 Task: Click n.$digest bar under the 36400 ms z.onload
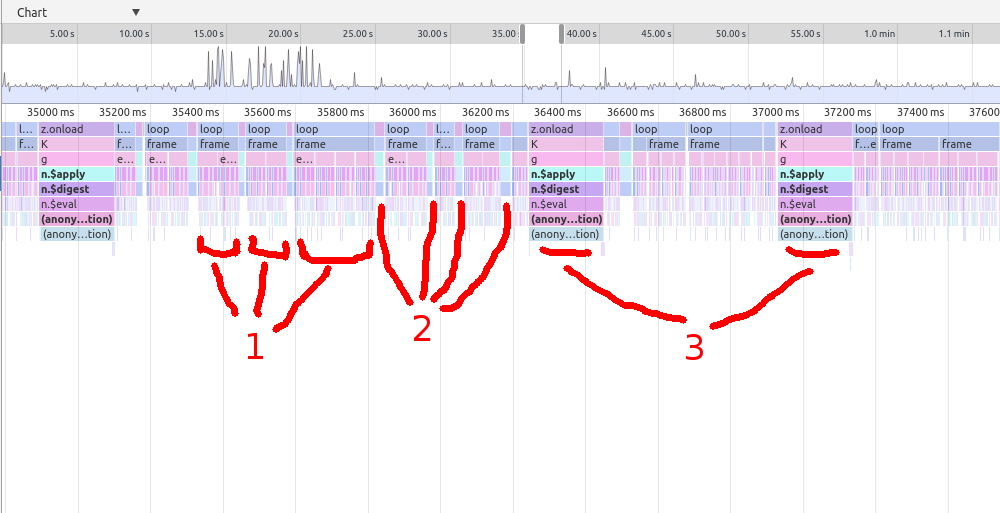click(x=565, y=189)
